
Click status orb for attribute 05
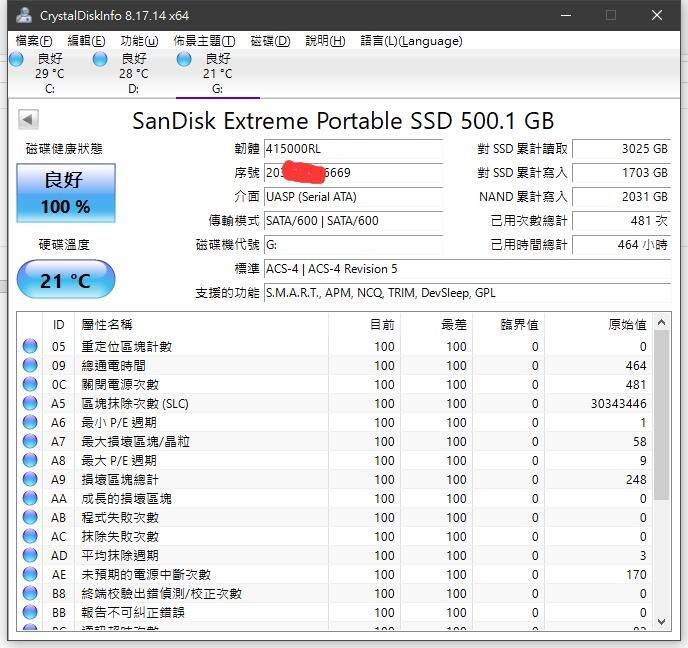pos(30,346)
